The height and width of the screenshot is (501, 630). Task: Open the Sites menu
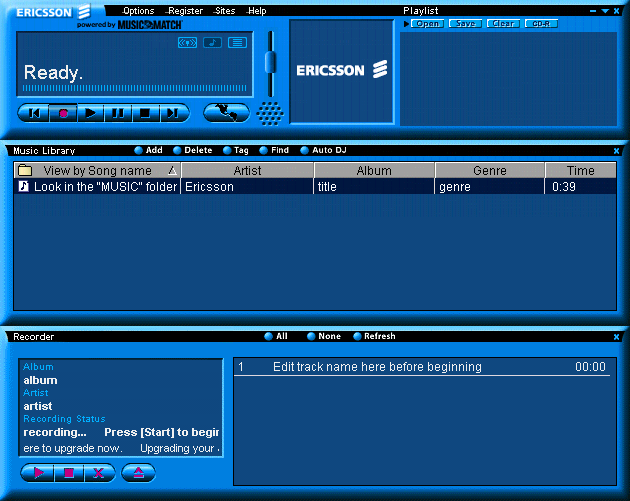224,11
